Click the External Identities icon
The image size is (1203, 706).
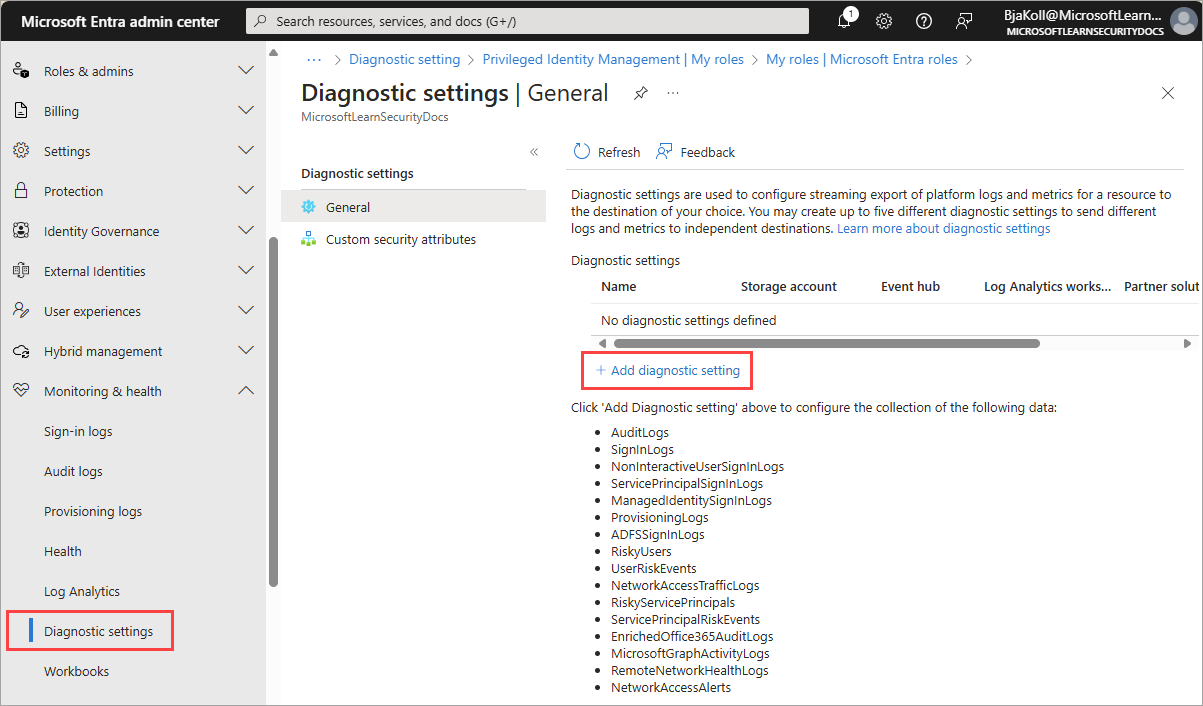(21, 271)
